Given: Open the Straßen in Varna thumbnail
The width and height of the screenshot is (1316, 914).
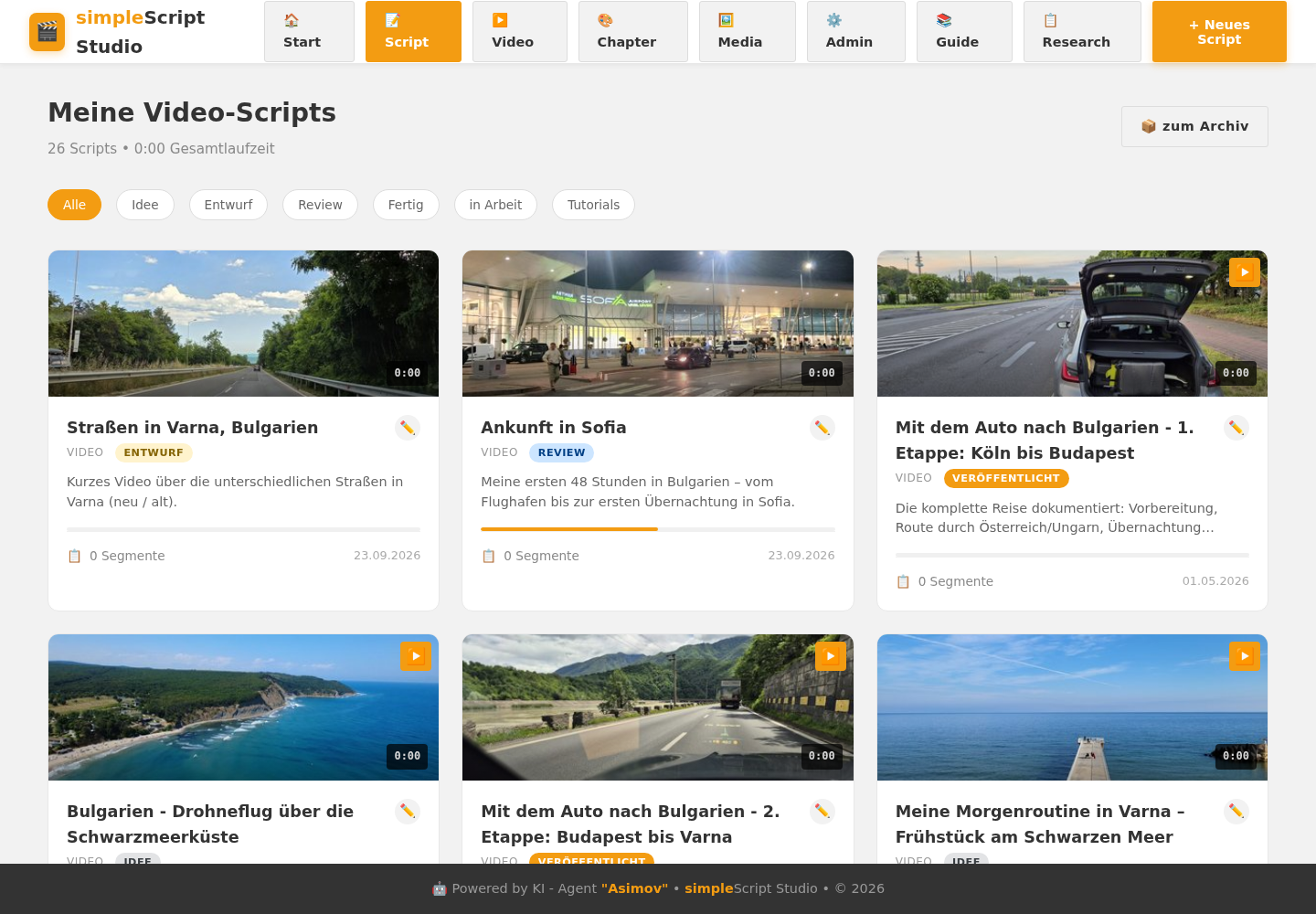Looking at the screenshot, I should [x=243, y=324].
